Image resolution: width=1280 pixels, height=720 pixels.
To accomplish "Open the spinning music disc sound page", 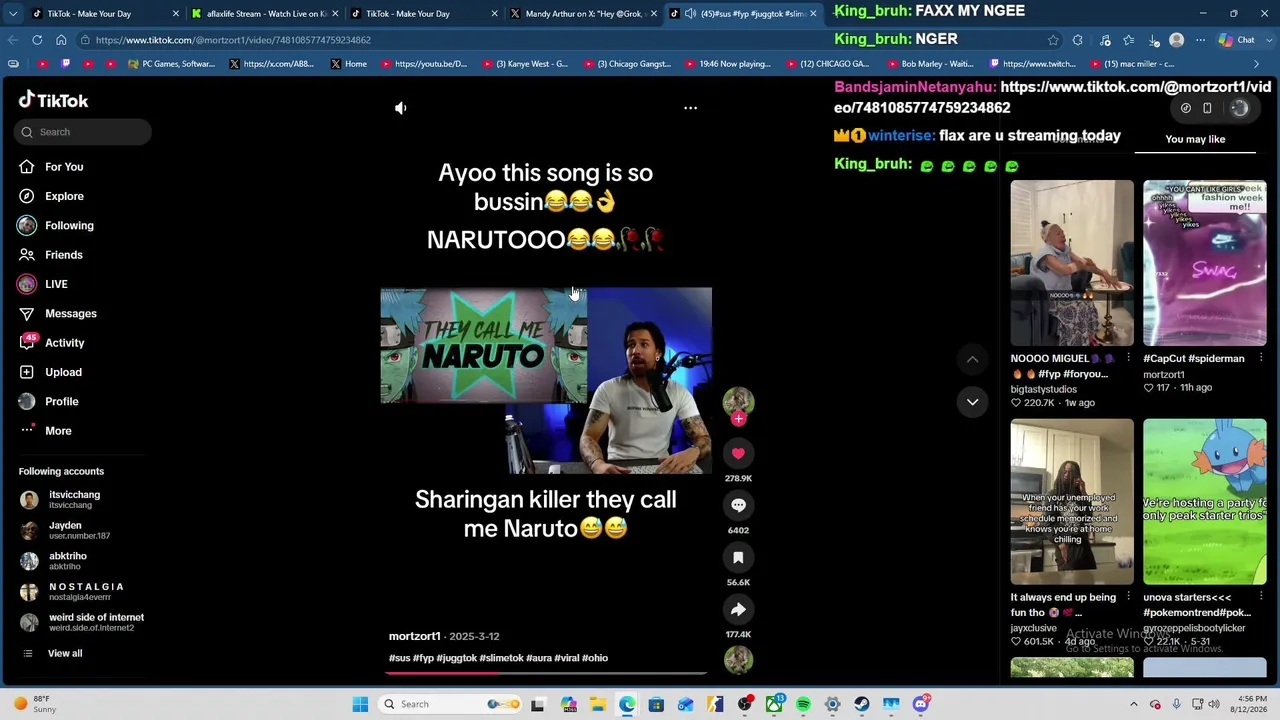I will (738, 660).
